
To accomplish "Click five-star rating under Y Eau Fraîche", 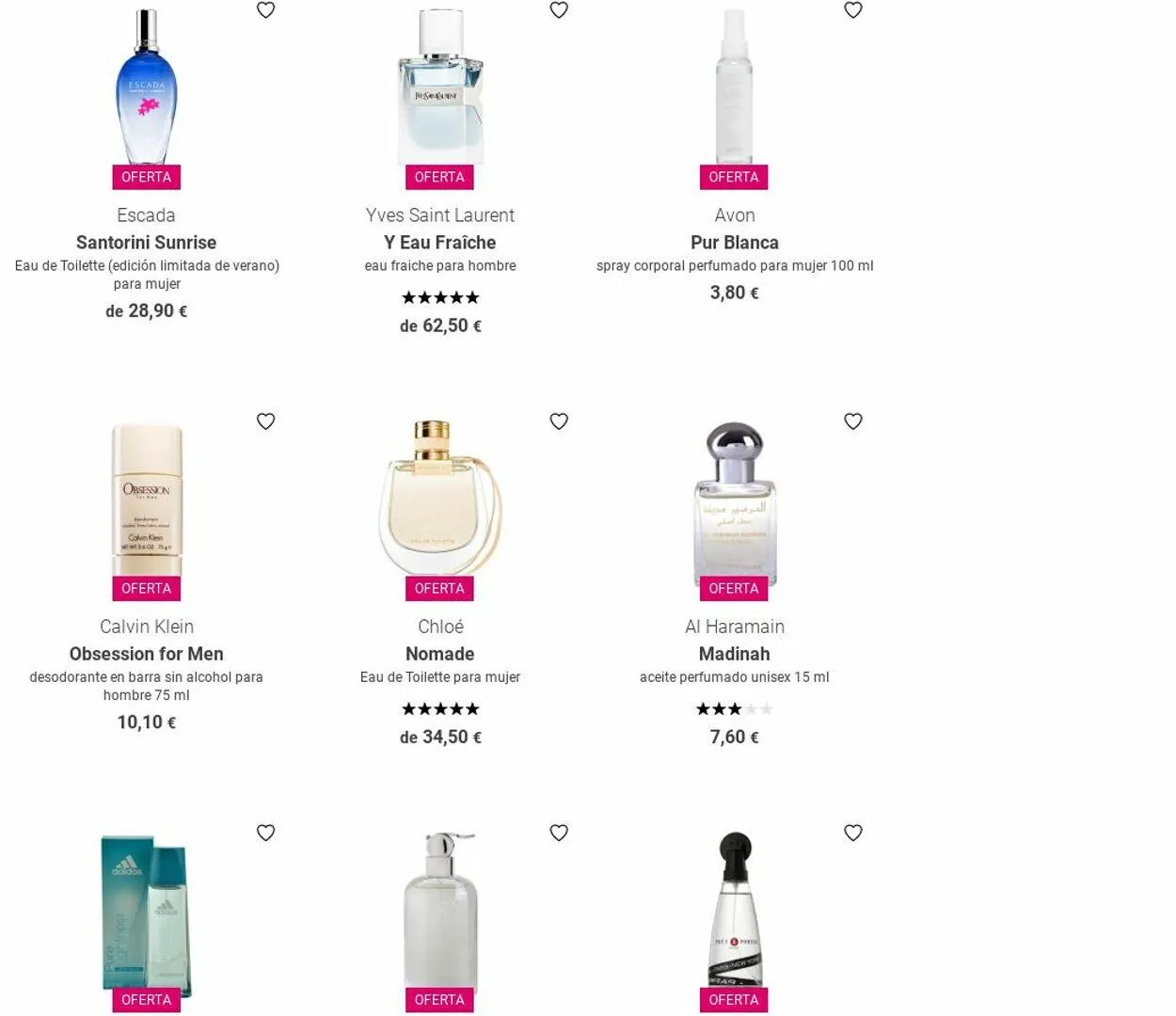I will 440,298.
